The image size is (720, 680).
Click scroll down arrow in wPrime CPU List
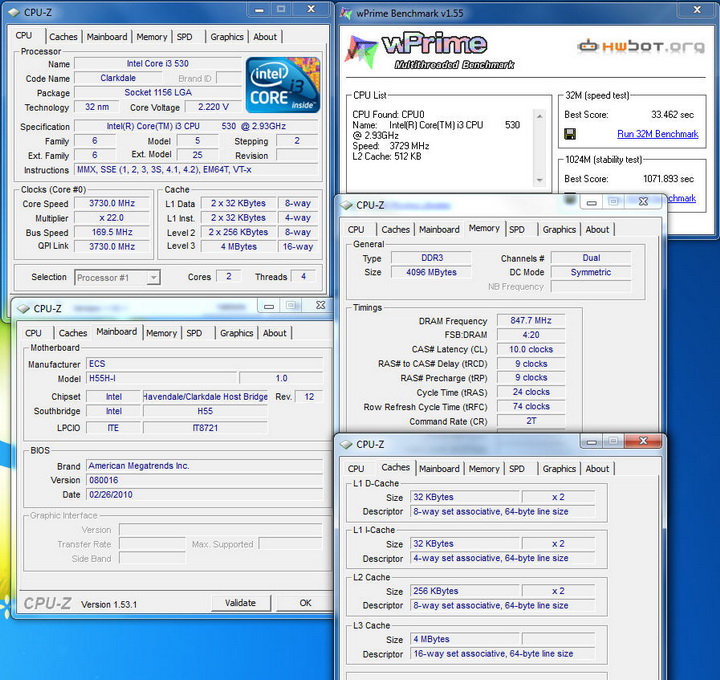[x=540, y=180]
